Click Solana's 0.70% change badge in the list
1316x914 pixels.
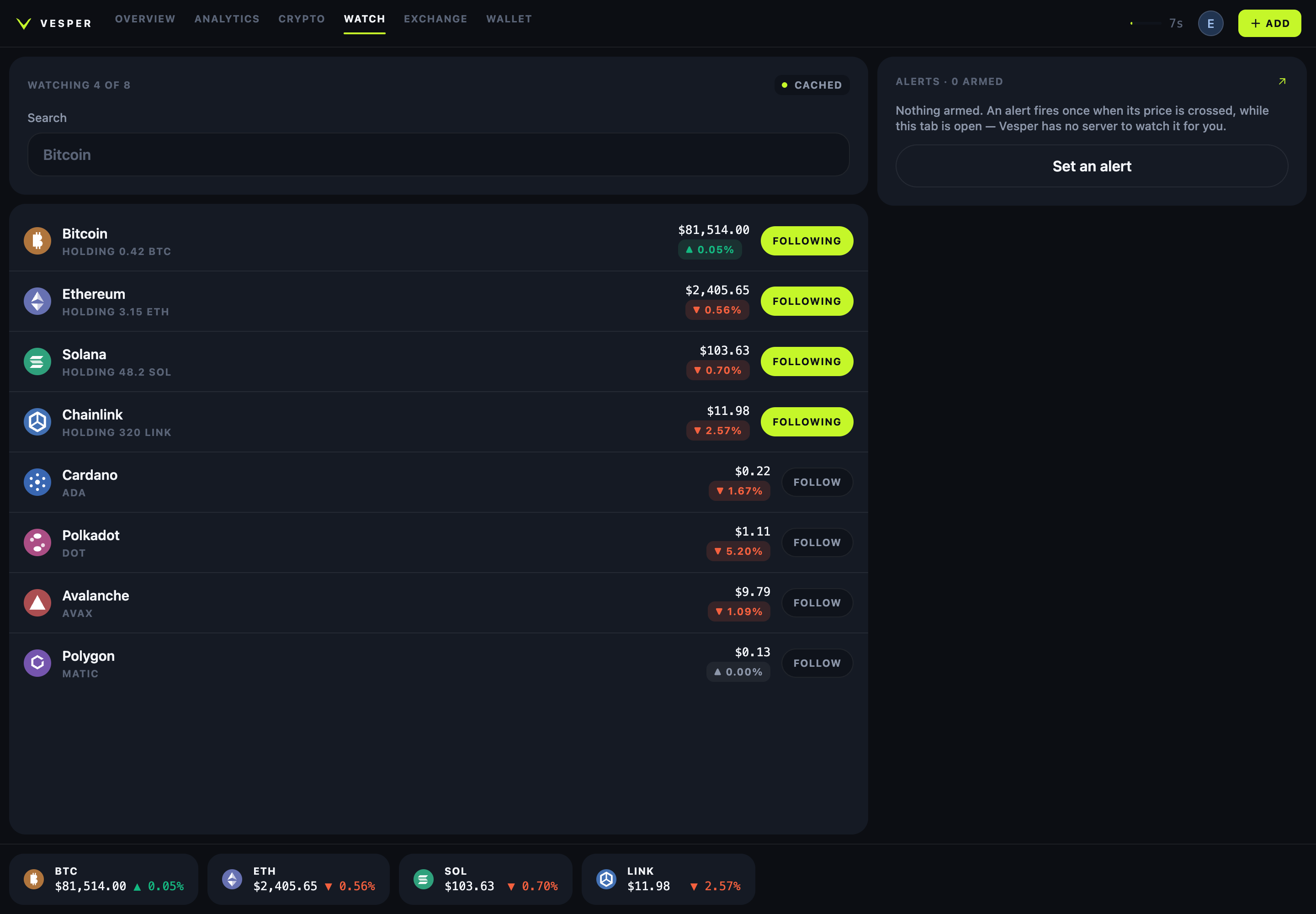point(717,371)
